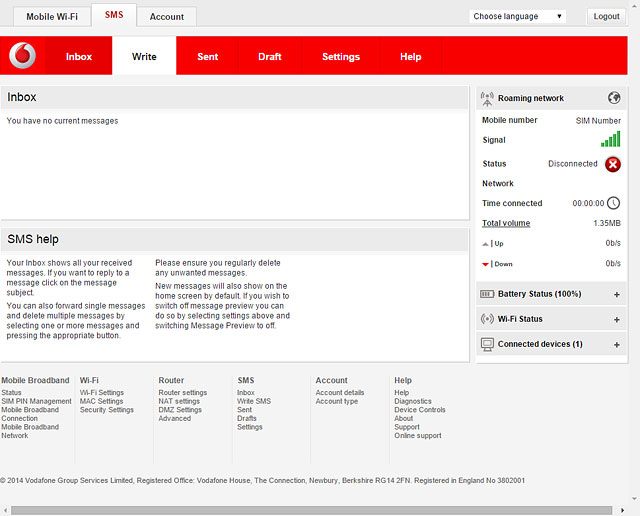Expand the Battery Status section
640x516 pixels.
[x=616, y=295]
